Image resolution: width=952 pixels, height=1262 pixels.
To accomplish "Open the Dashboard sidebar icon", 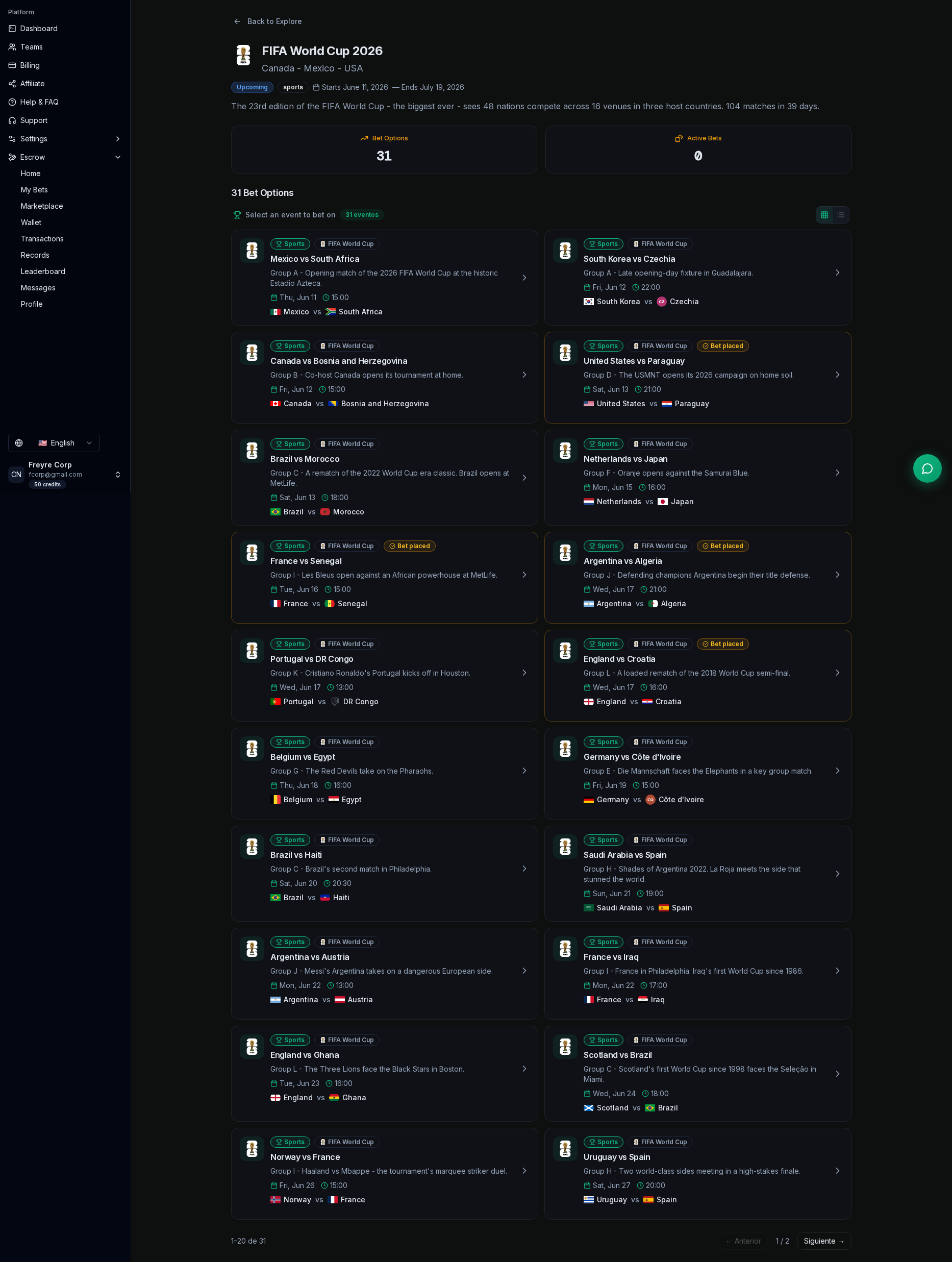I will (12, 29).
